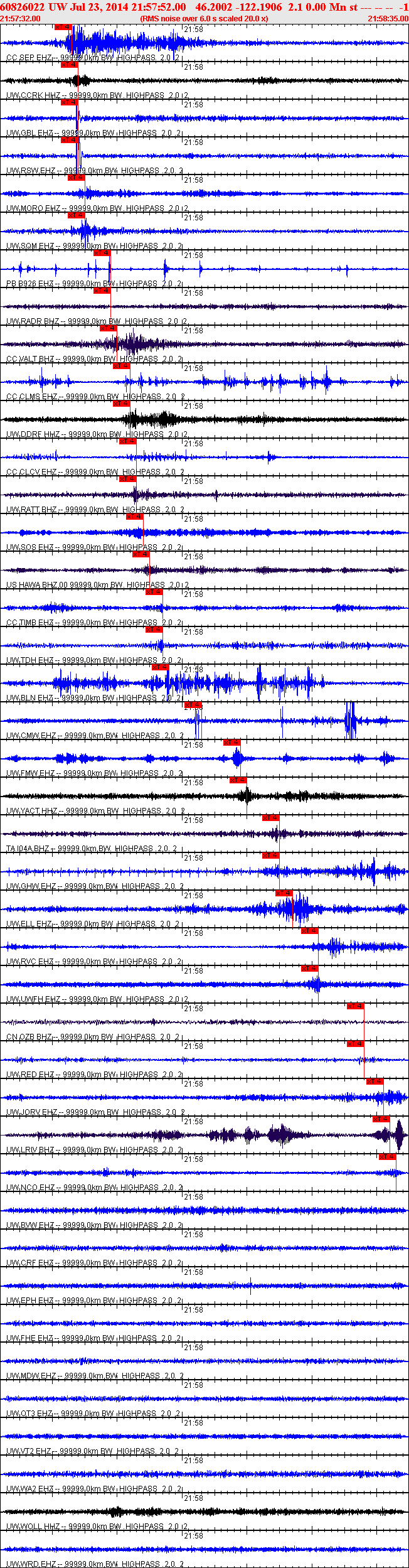Select the UW.FHE EHZ station label
Viewport: 409px width, 1568px height.
tap(30, 1338)
